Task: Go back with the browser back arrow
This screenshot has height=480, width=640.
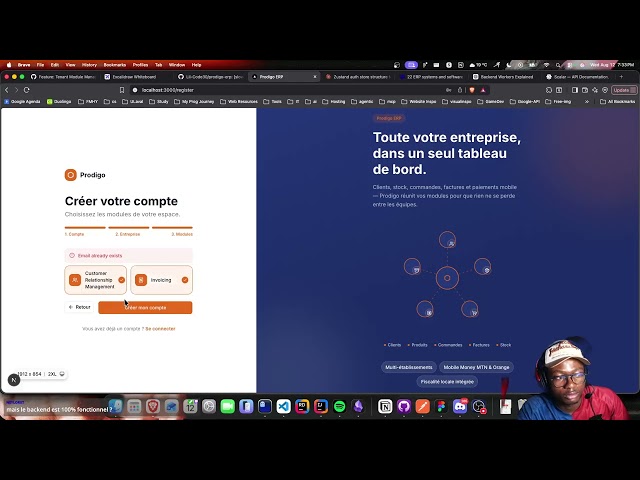Action: click(7, 90)
